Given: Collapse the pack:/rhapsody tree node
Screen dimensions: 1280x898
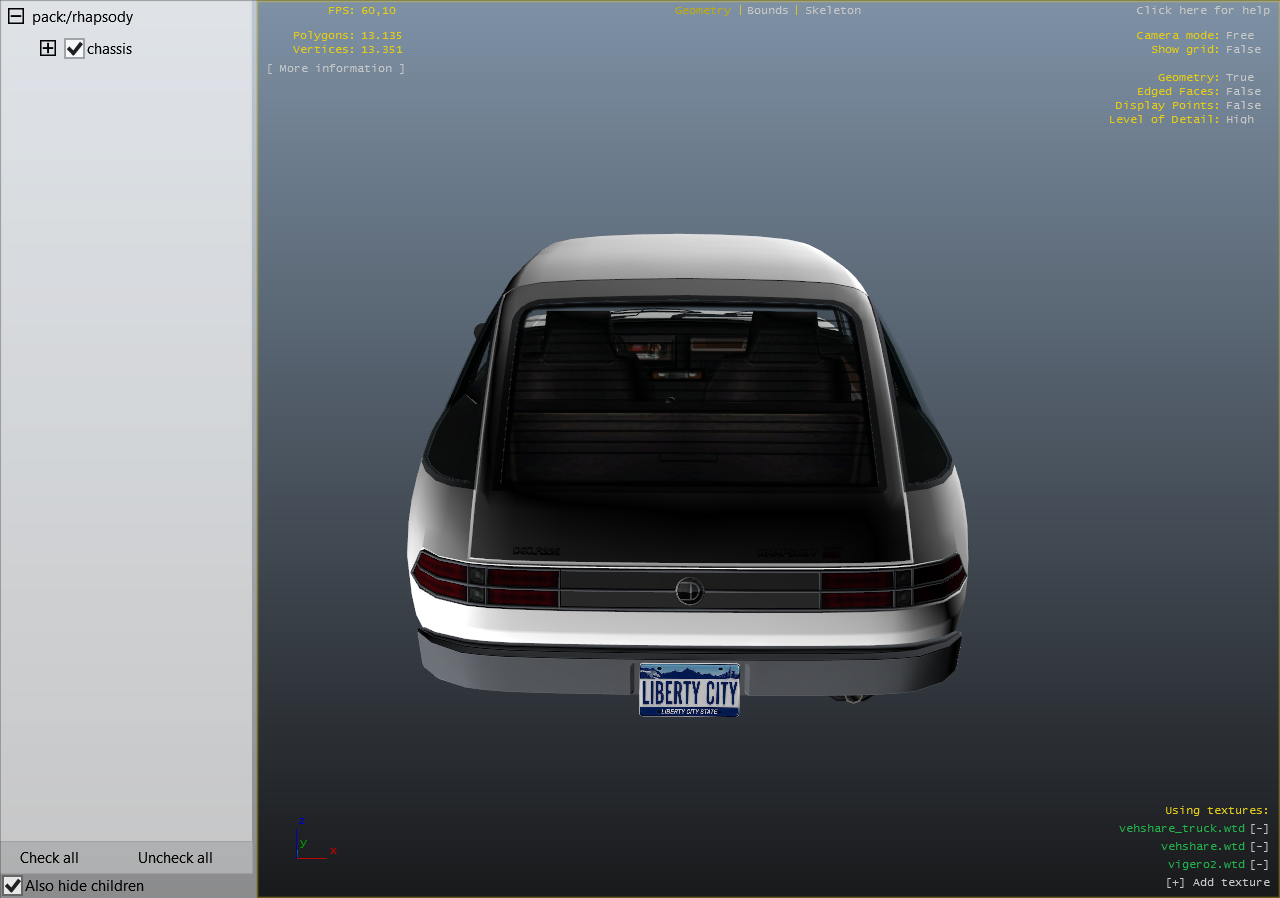Looking at the screenshot, I should pyautogui.click(x=16, y=17).
